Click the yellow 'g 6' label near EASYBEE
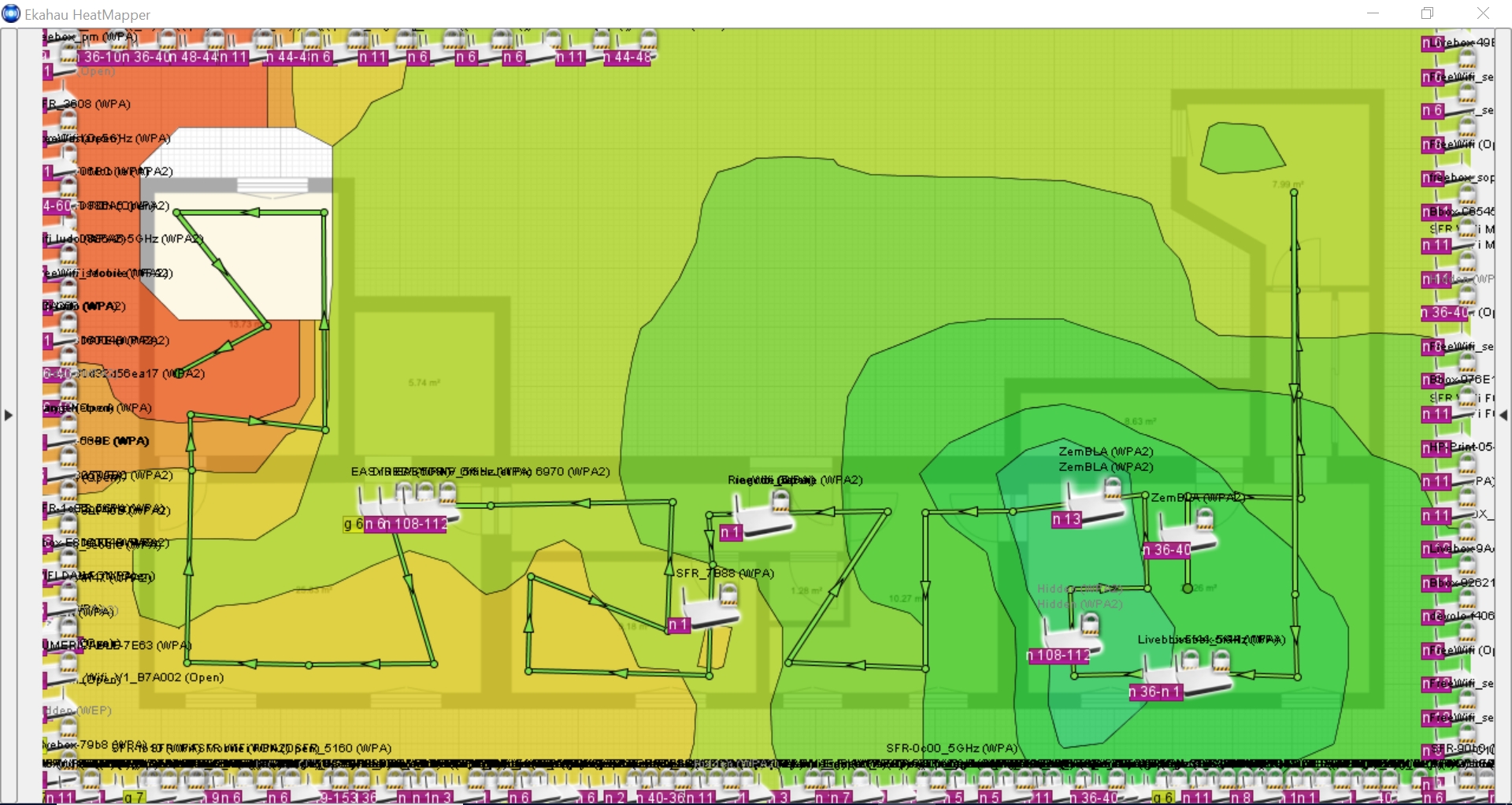1512x805 pixels. [x=354, y=525]
